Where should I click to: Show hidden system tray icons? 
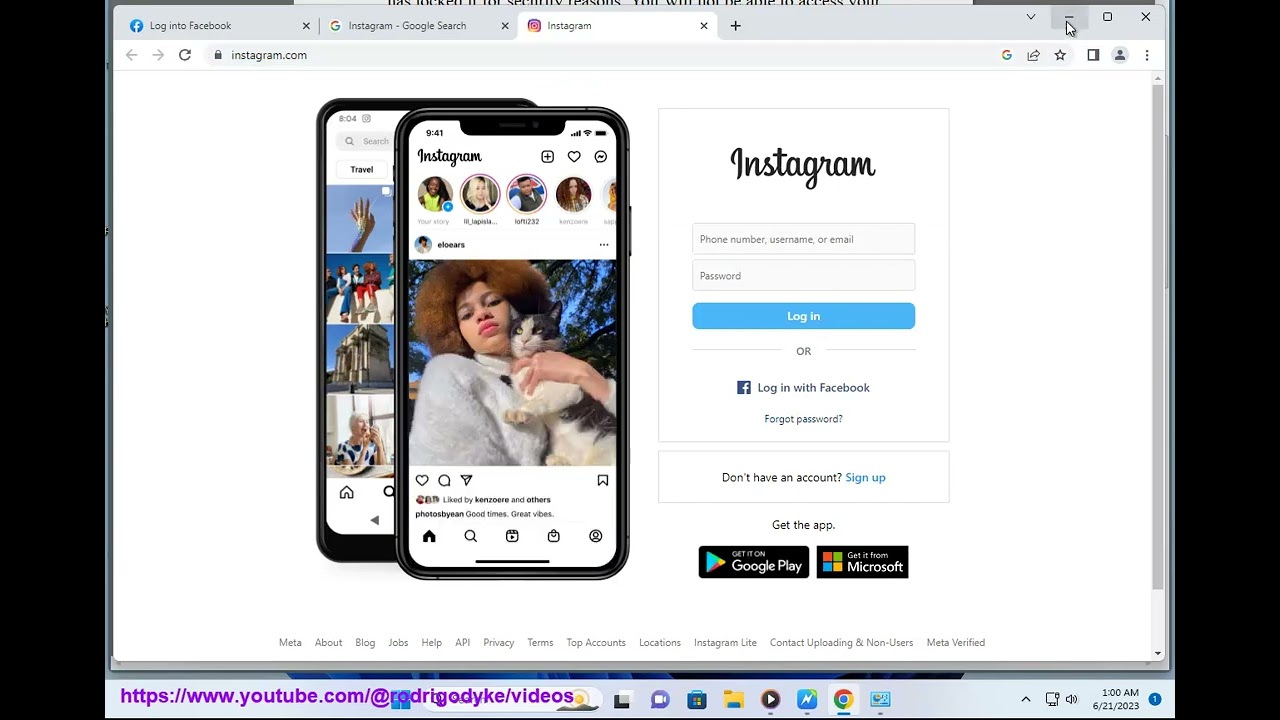coord(1025,700)
